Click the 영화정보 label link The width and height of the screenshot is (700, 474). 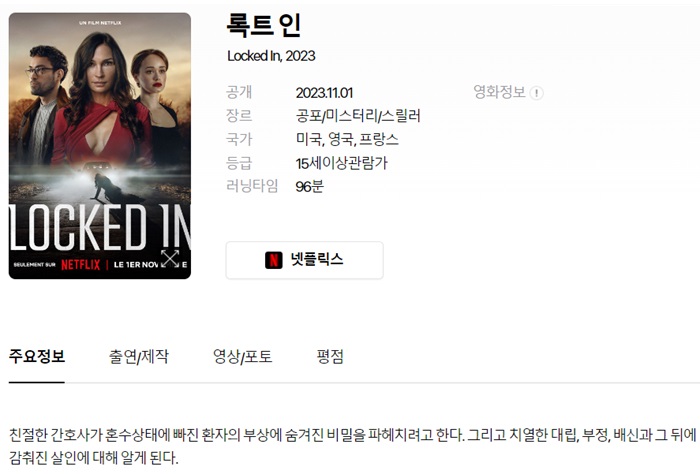499,92
